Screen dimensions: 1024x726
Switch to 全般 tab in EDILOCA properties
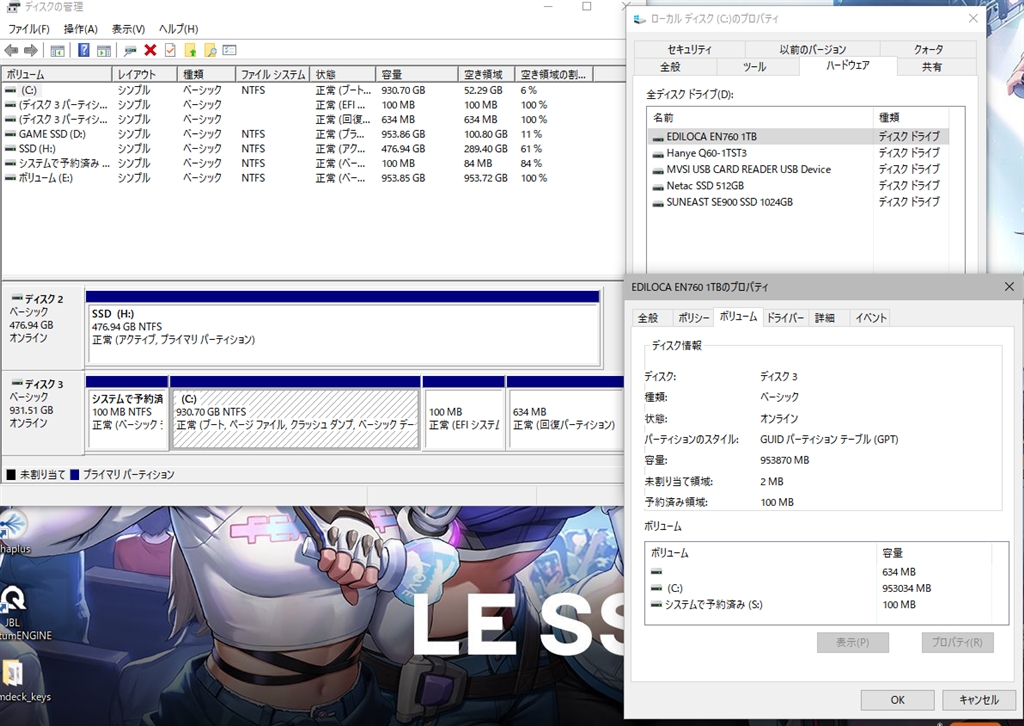[648, 318]
